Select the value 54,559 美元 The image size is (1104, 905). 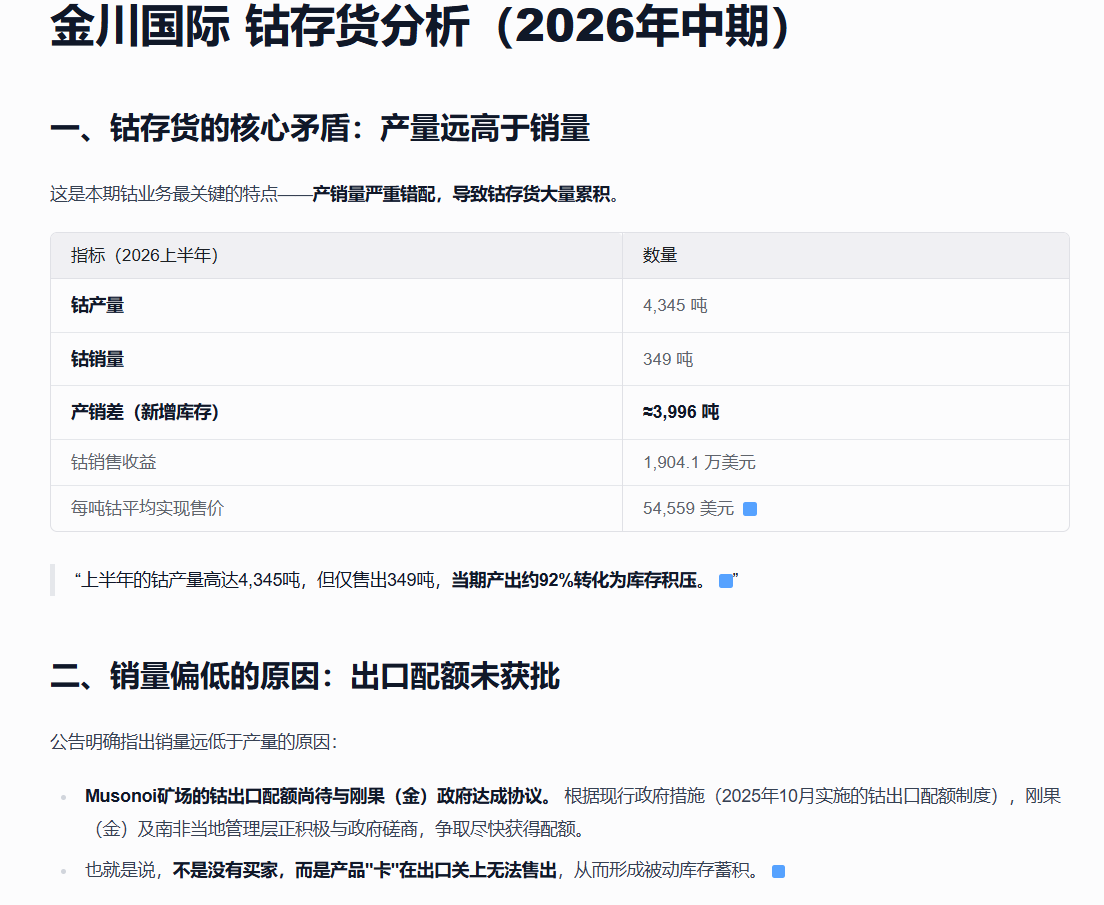coord(688,508)
